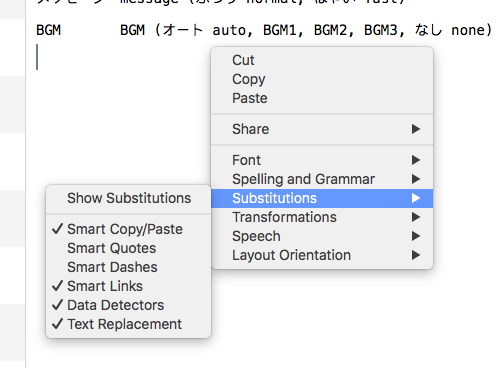Click the 'BGM2,' text in the document
Screen dimensions: 503x368
[333, 30]
